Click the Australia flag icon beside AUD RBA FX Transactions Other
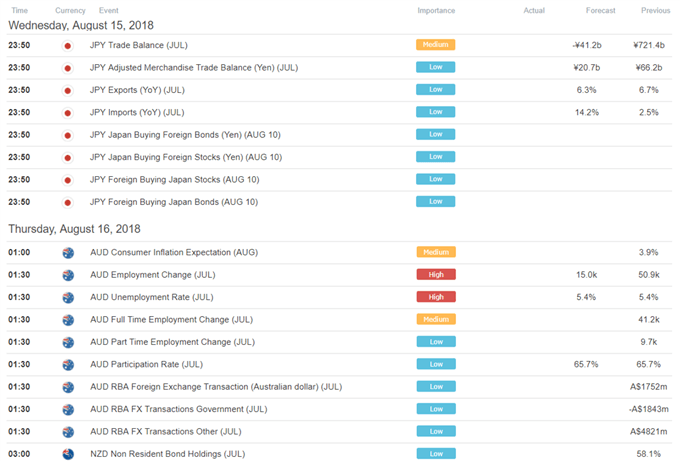The width and height of the screenshot is (680, 461). click(68, 432)
